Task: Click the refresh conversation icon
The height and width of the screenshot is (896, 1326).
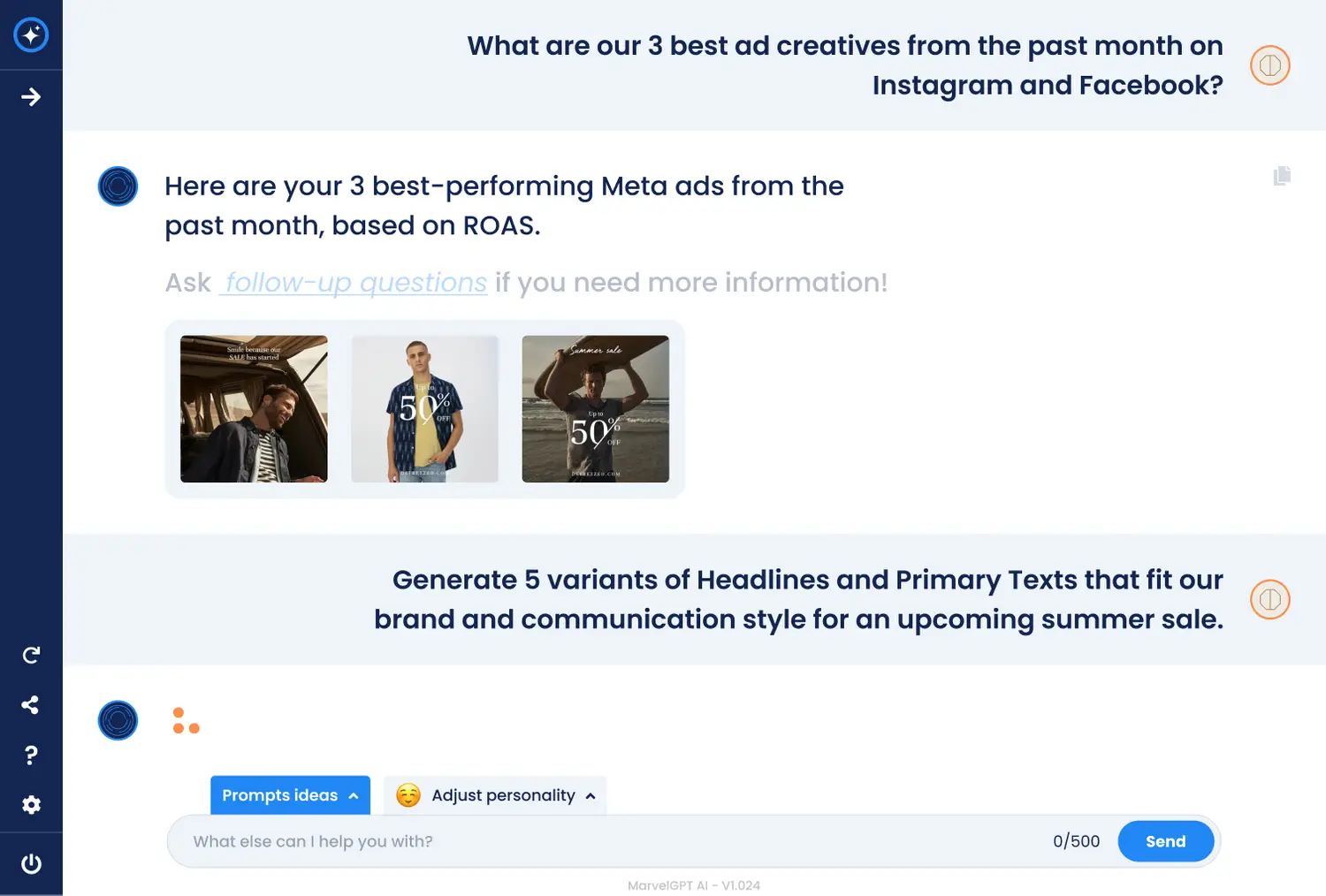Action: click(31, 655)
